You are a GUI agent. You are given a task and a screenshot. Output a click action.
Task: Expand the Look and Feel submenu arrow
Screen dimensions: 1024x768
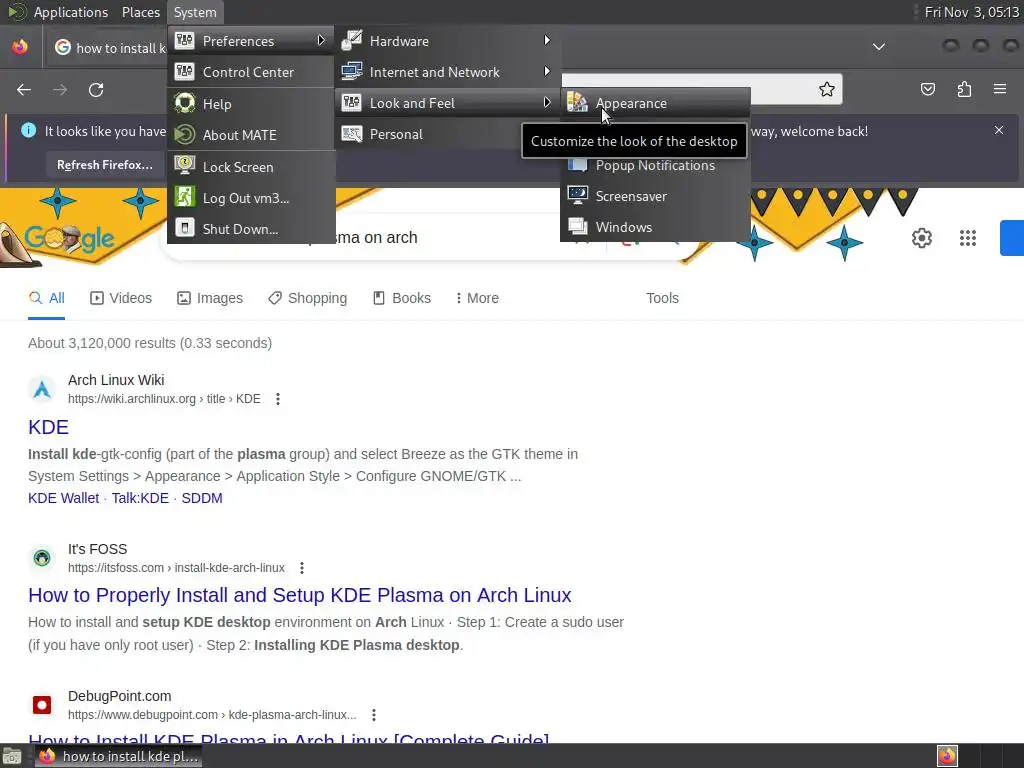(x=547, y=103)
